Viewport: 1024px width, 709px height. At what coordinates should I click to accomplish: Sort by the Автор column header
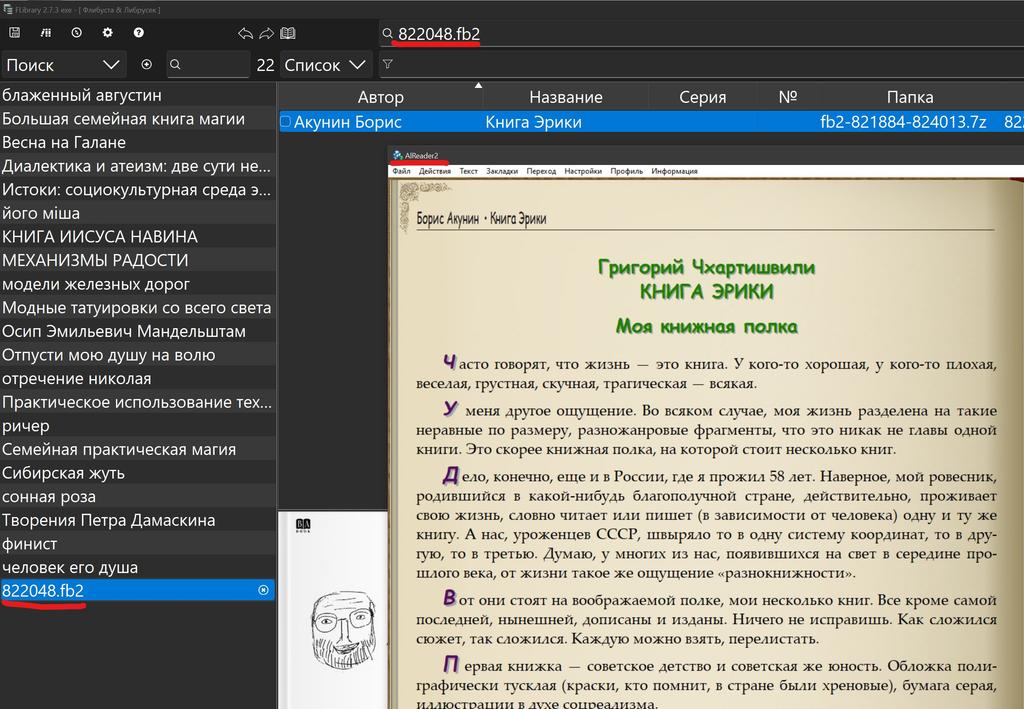pyautogui.click(x=381, y=97)
